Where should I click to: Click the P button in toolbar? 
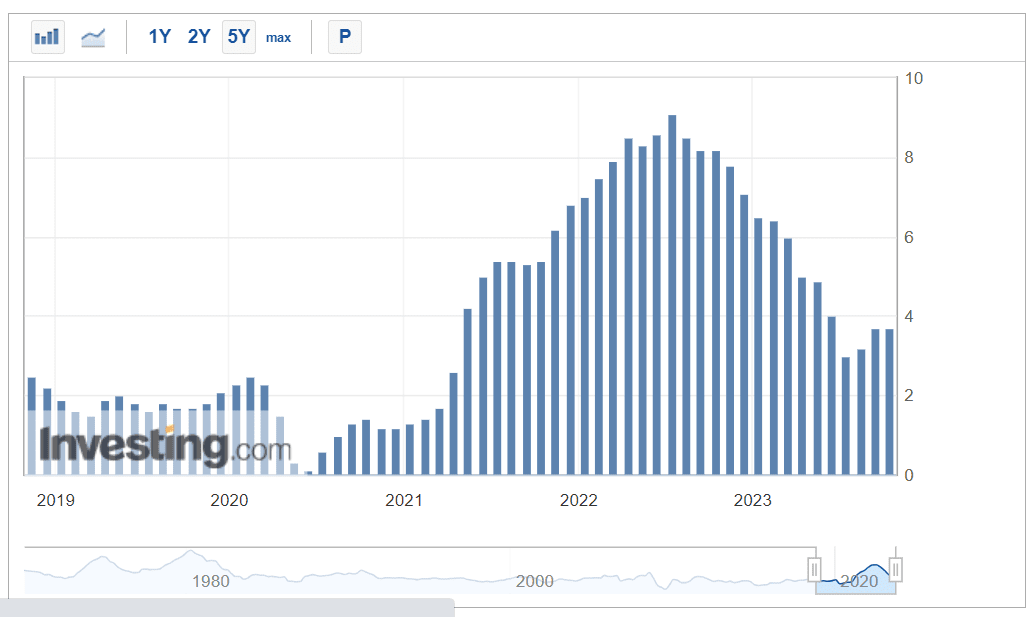point(345,37)
